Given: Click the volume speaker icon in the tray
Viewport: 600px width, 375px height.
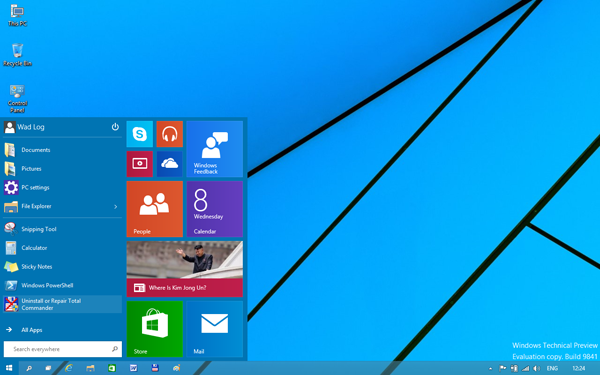Looking at the screenshot, I should pos(537,368).
